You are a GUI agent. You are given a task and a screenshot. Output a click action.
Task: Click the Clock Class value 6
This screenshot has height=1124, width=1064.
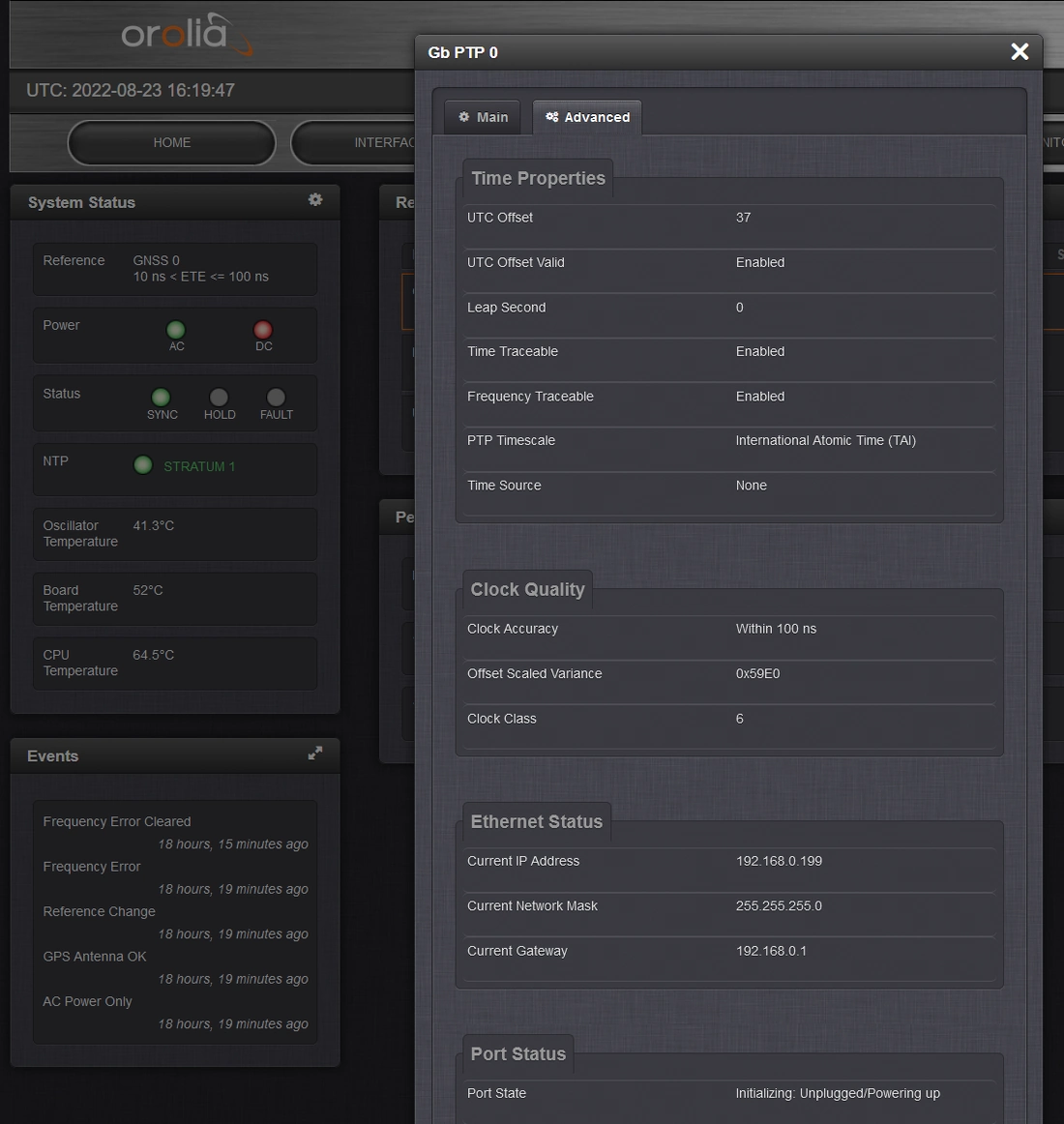(739, 719)
